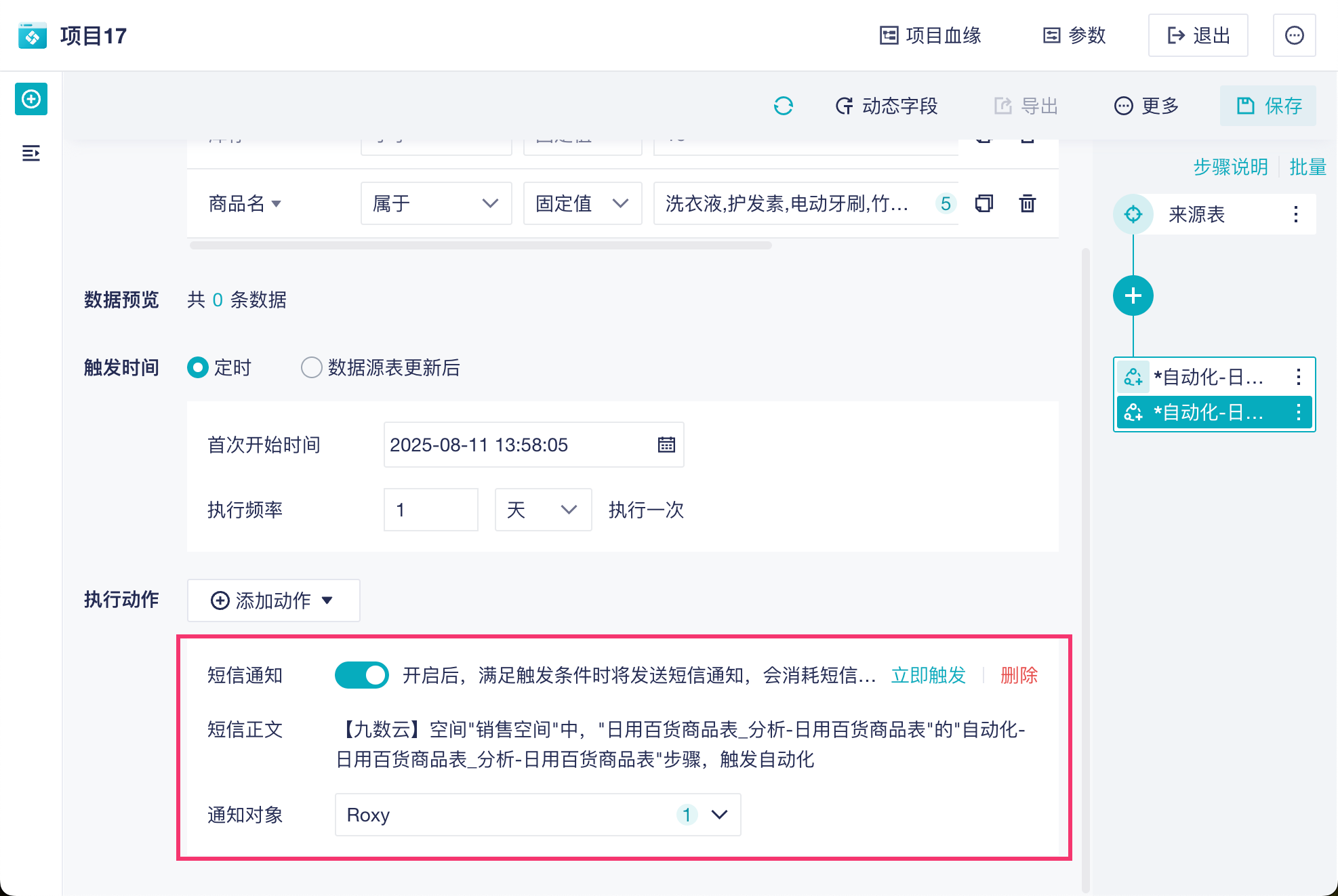Screen dimensions: 1338x896
Task: Open 项目血缘 from the top menu
Action: click(930, 35)
